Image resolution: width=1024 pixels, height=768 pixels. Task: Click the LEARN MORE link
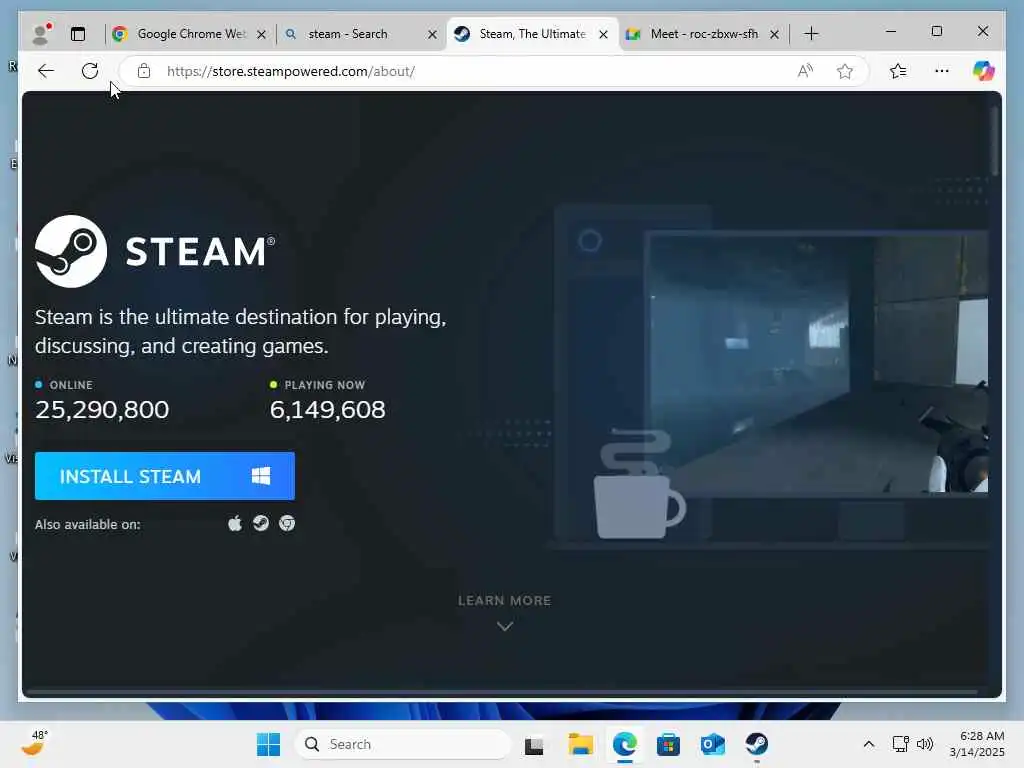point(505,601)
